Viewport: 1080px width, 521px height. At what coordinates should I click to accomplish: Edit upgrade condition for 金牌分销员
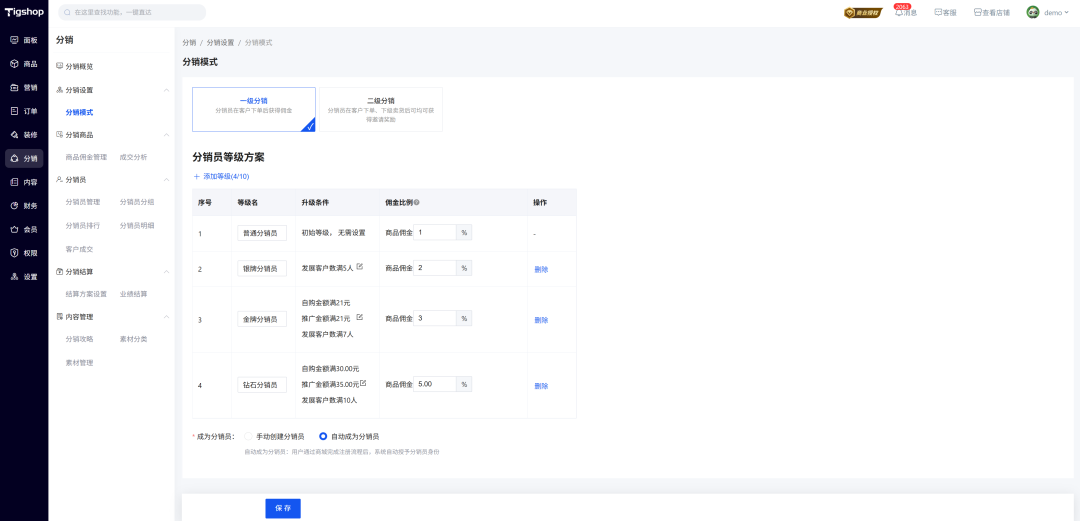pyautogui.click(x=360, y=318)
